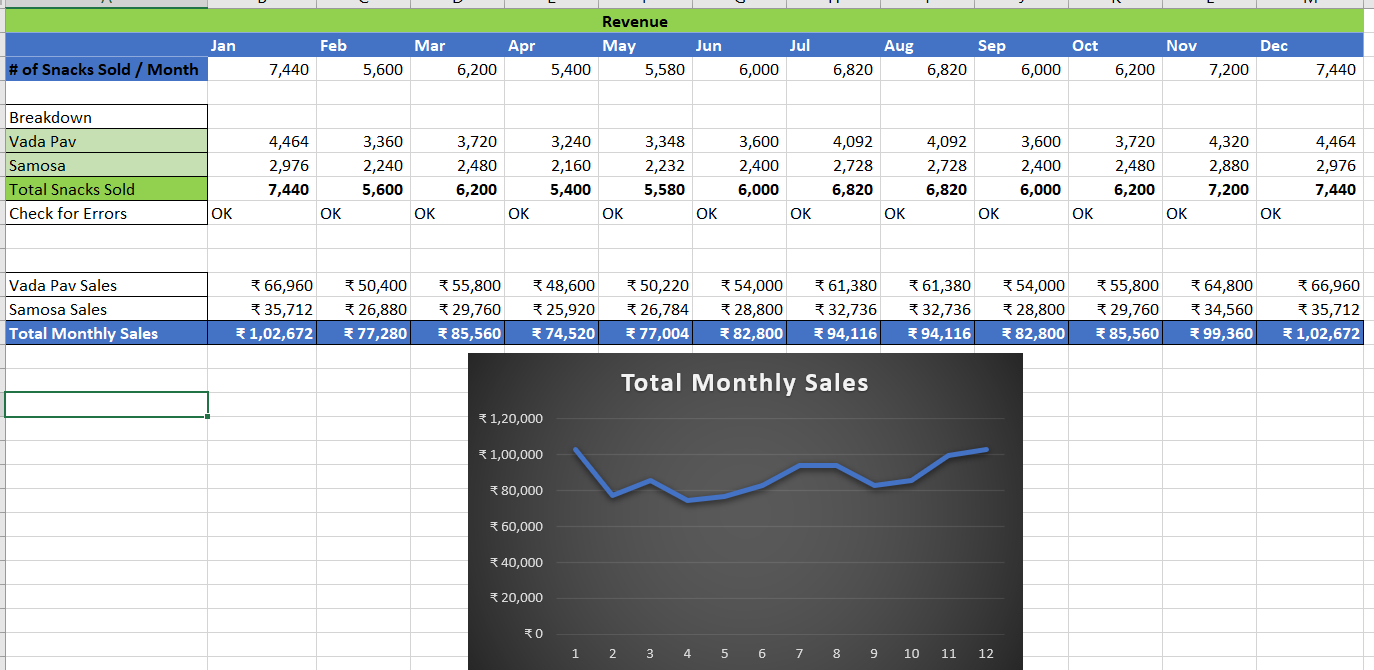Image resolution: width=1374 pixels, height=670 pixels.
Task: Click the OK check cell under Dec
Action: pos(1310,213)
